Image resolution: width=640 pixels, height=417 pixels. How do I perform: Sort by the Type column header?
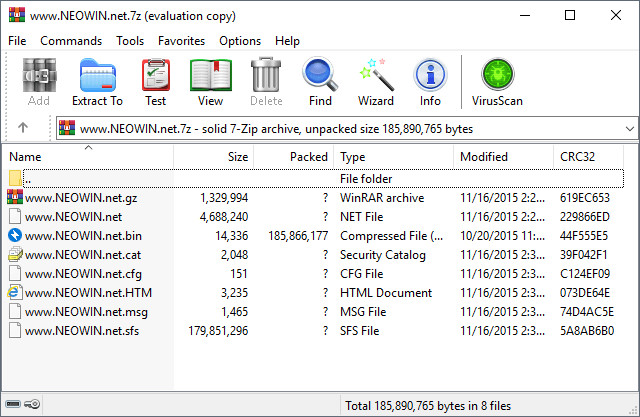(393, 157)
